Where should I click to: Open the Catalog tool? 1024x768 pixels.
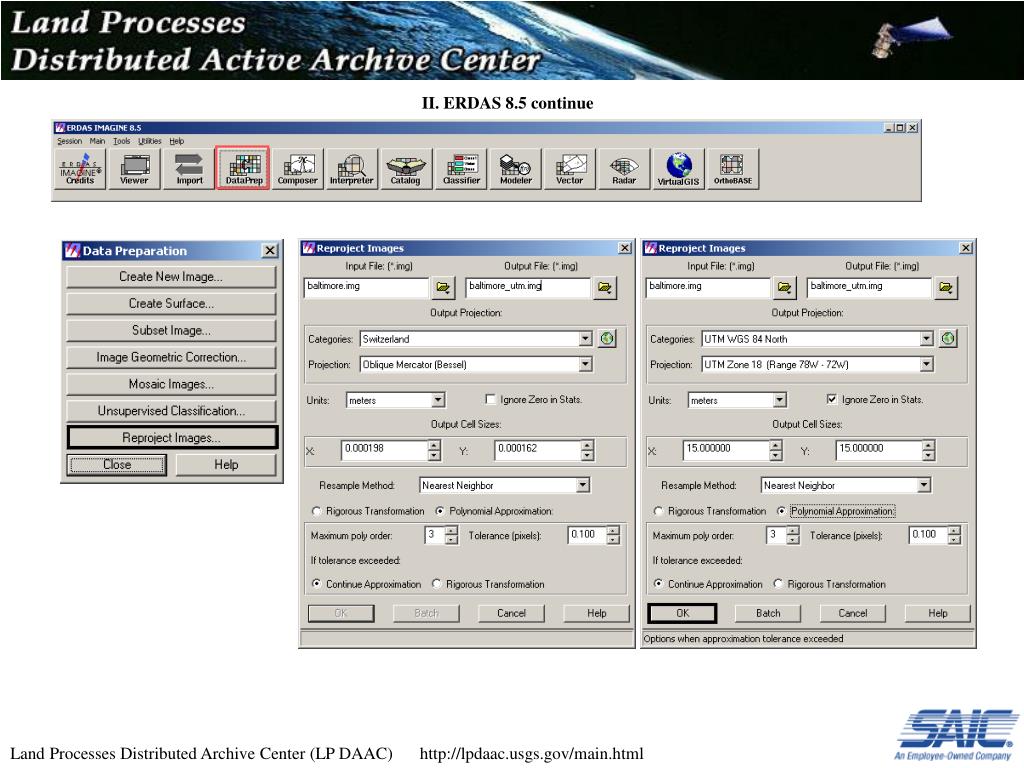(406, 168)
